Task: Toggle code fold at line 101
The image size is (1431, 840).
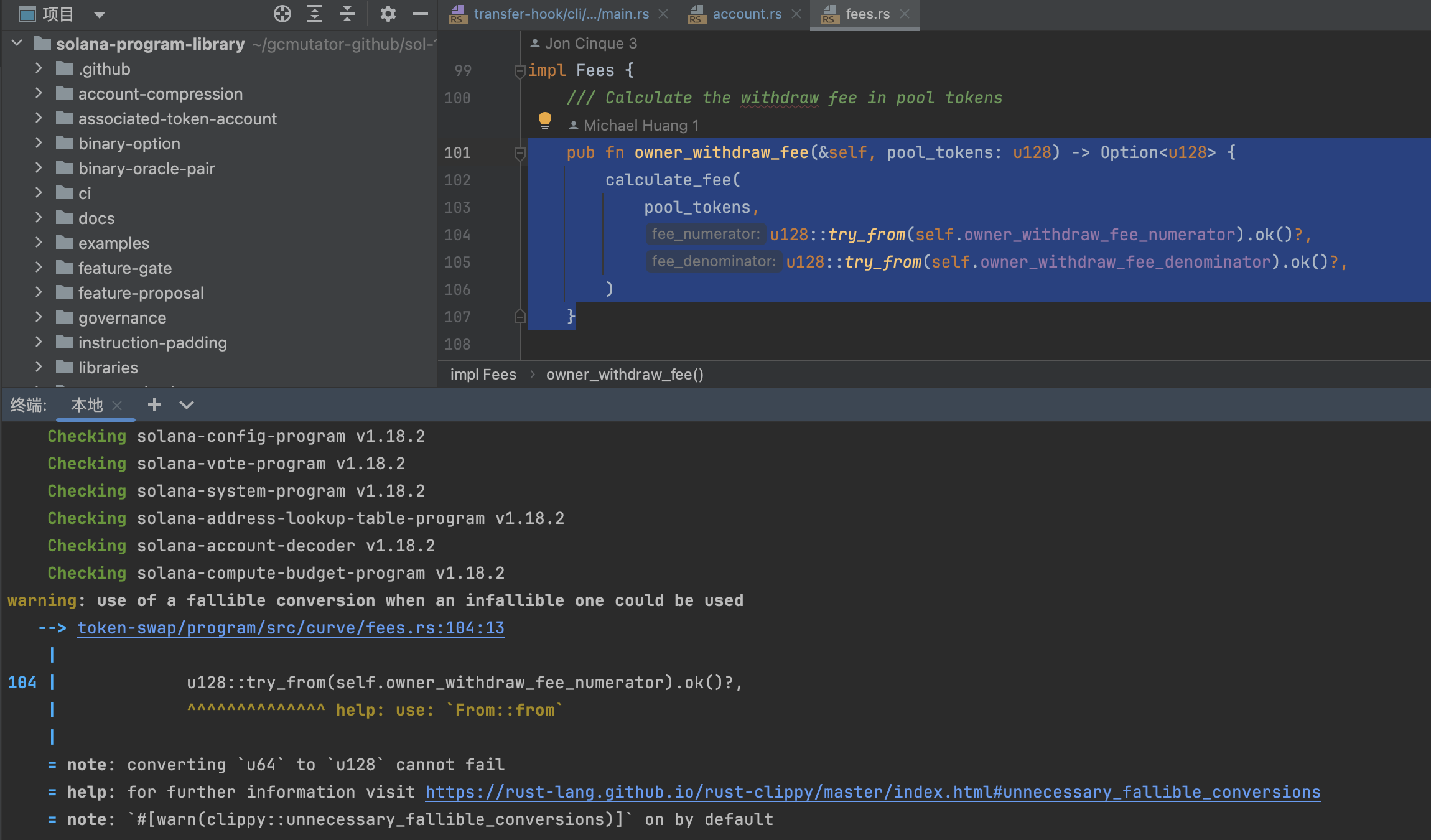Action: coord(520,153)
